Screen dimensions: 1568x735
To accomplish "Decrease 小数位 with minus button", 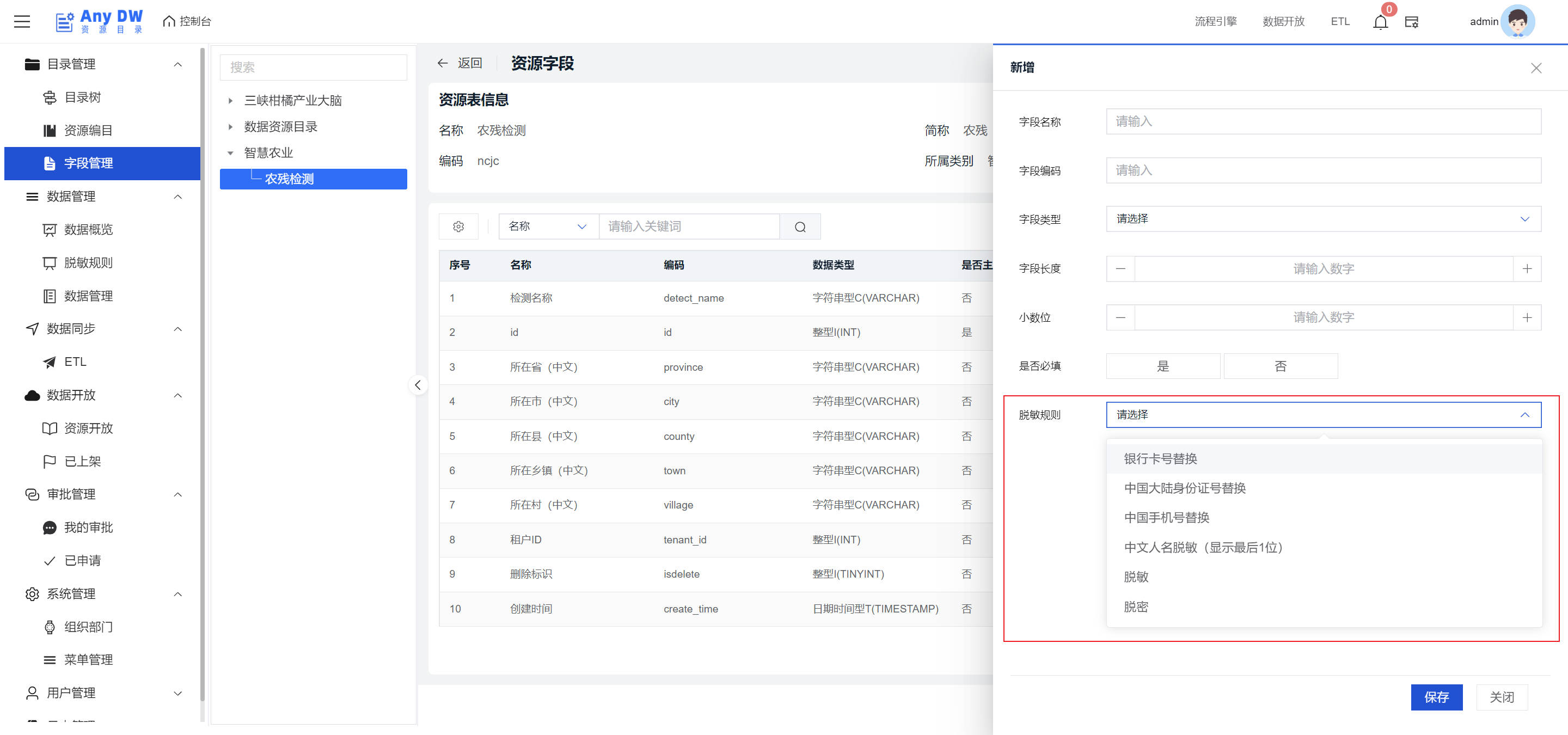I will pyautogui.click(x=1120, y=317).
